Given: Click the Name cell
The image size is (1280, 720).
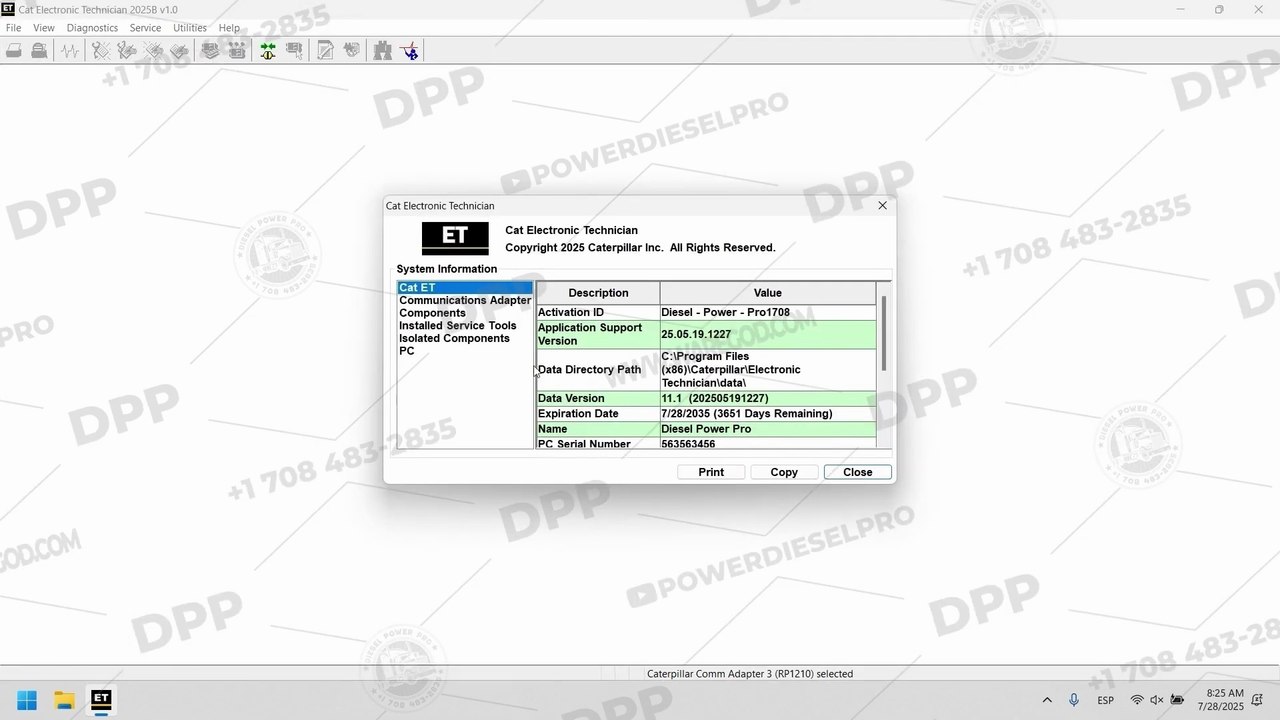Looking at the screenshot, I should (598, 429).
